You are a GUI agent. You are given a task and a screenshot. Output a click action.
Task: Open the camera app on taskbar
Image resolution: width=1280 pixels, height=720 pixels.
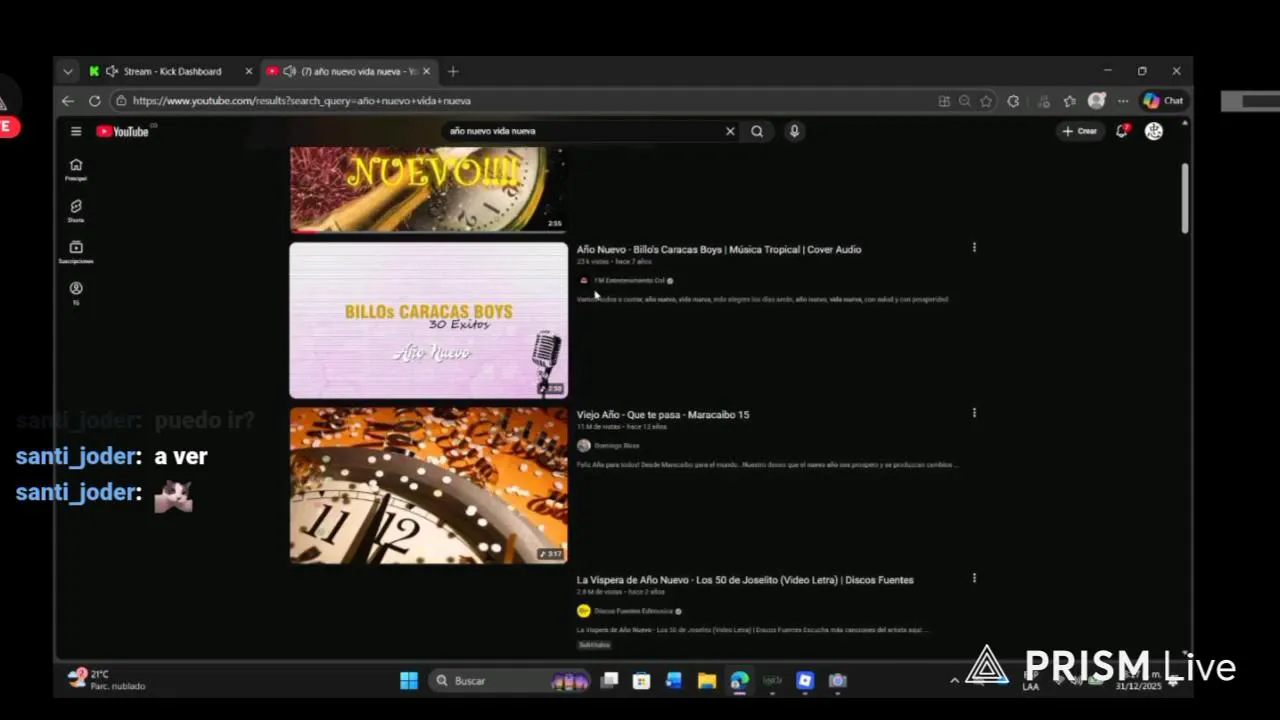point(838,681)
